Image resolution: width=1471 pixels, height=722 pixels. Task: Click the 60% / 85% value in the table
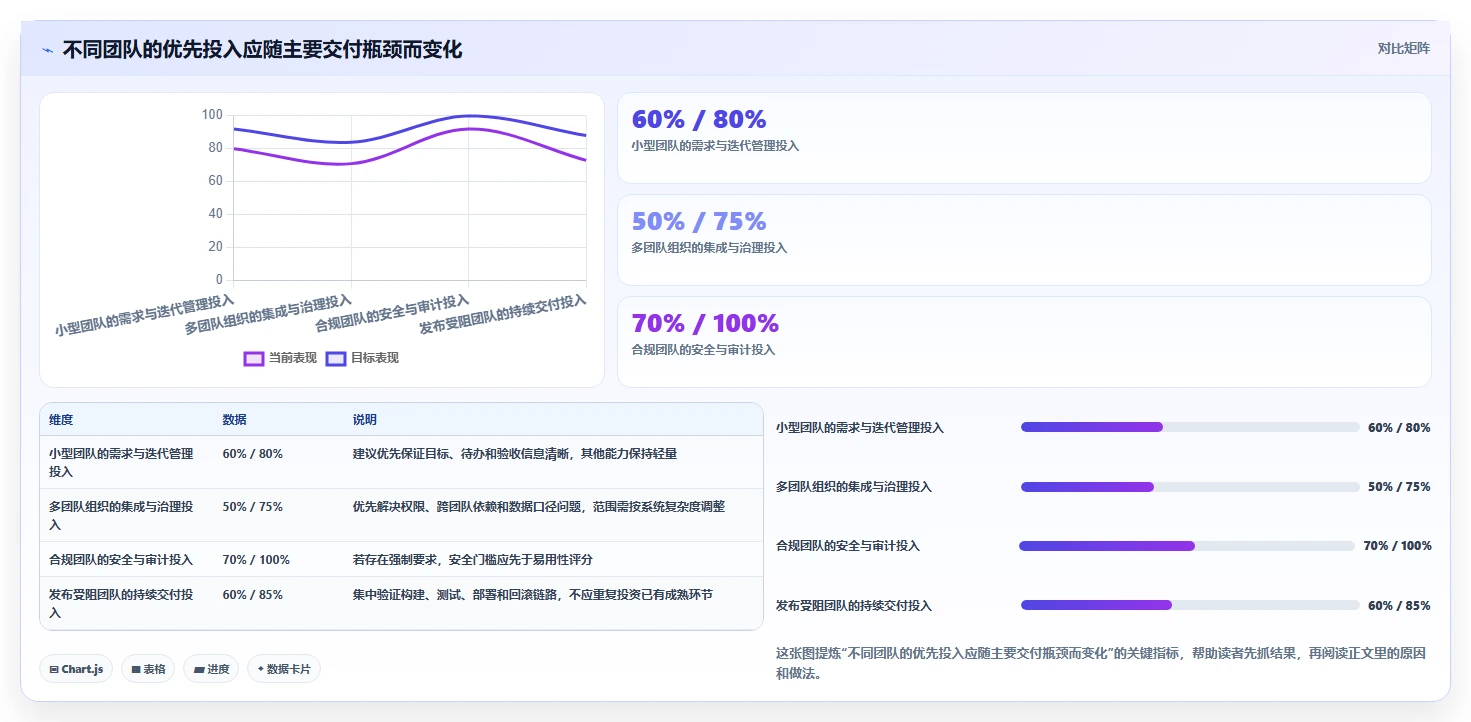point(253,595)
